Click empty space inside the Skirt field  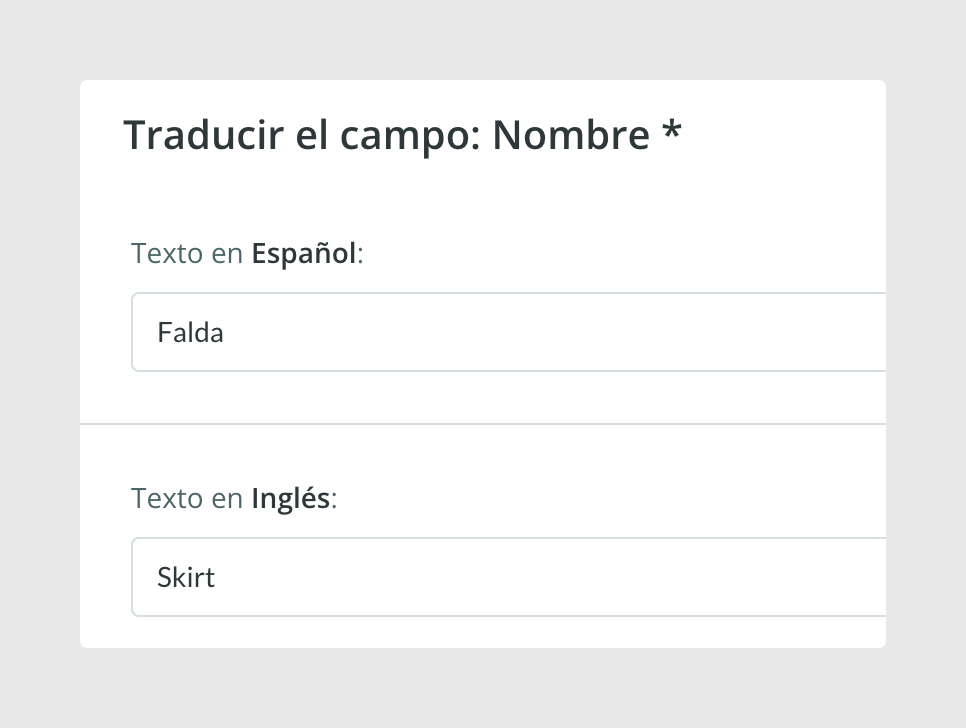pyautogui.click(x=554, y=577)
